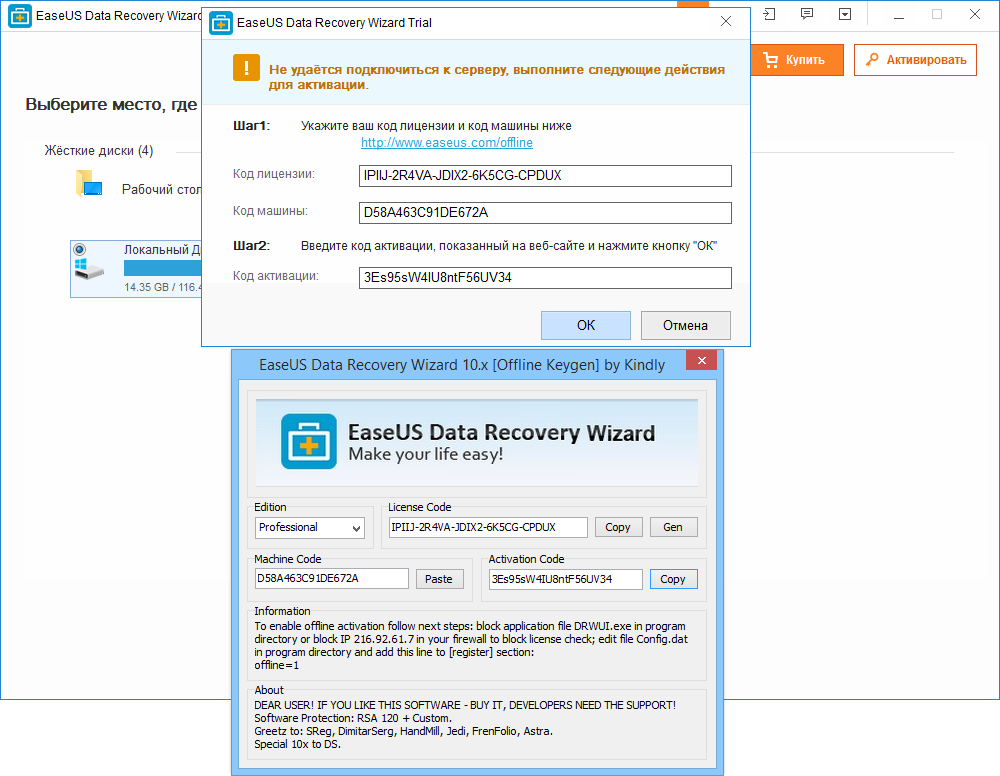Click the EaseUS briefcase logo in the keygen banner
Image resolution: width=1000 pixels, height=776 pixels.
[x=309, y=441]
